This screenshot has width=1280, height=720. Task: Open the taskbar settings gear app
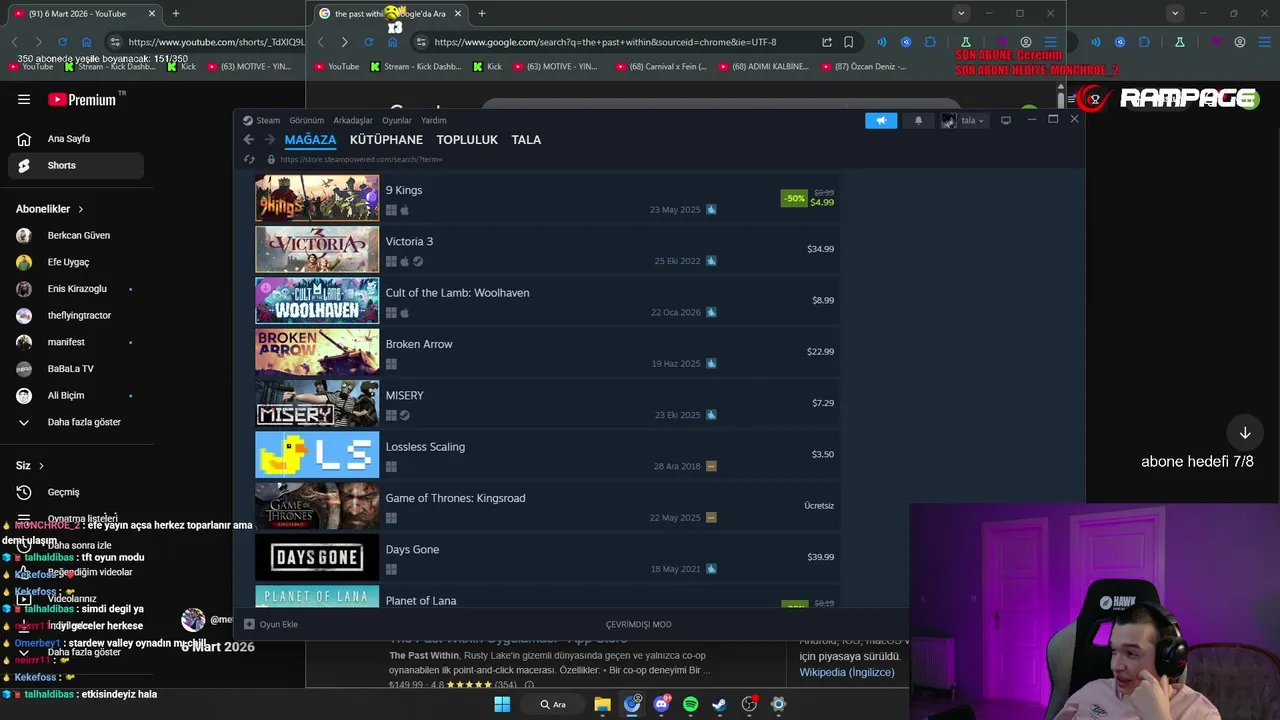coord(778,704)
